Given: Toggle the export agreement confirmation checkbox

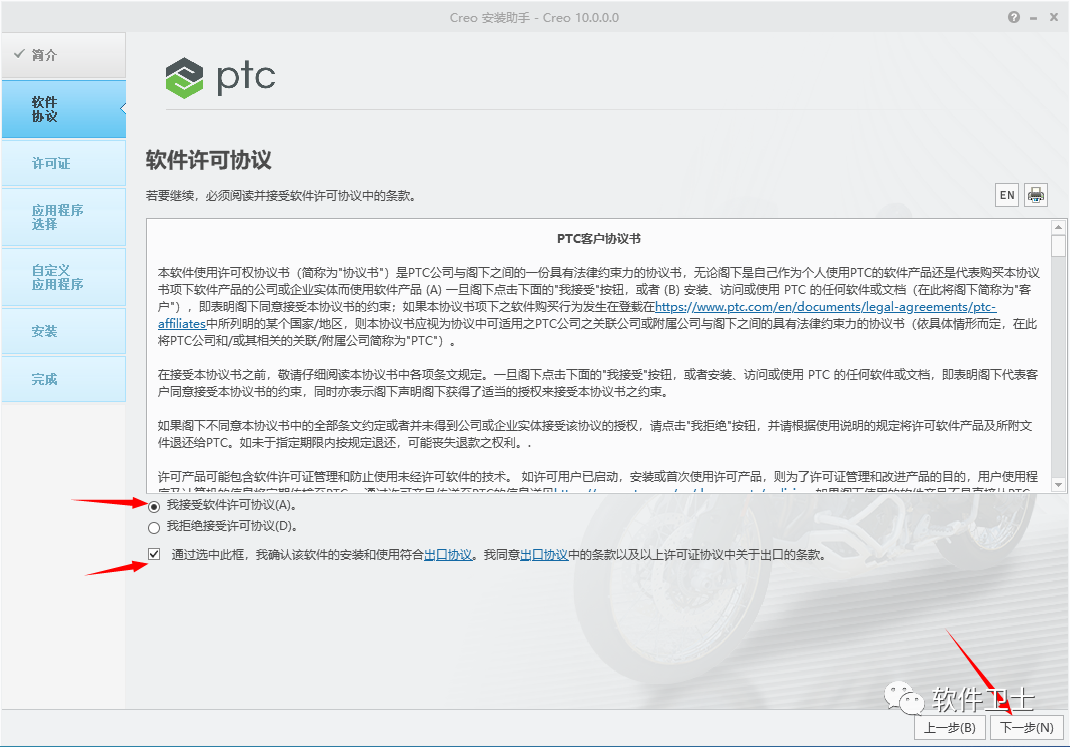Looking at the screenshot, I should point(154,554).
